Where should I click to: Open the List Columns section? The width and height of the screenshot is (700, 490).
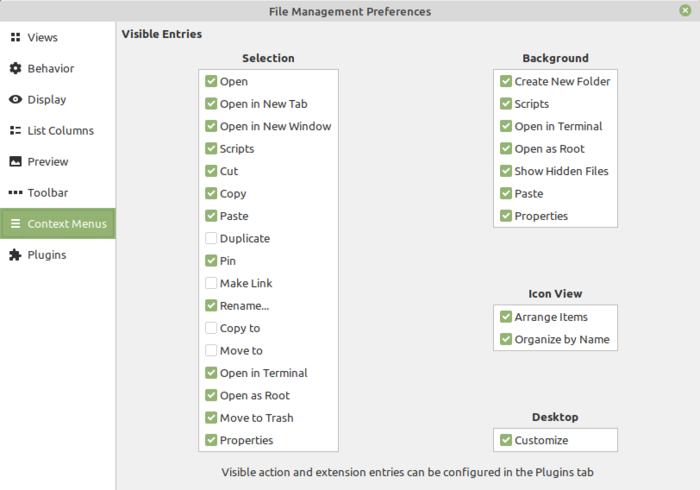click(x=60, y=131)
